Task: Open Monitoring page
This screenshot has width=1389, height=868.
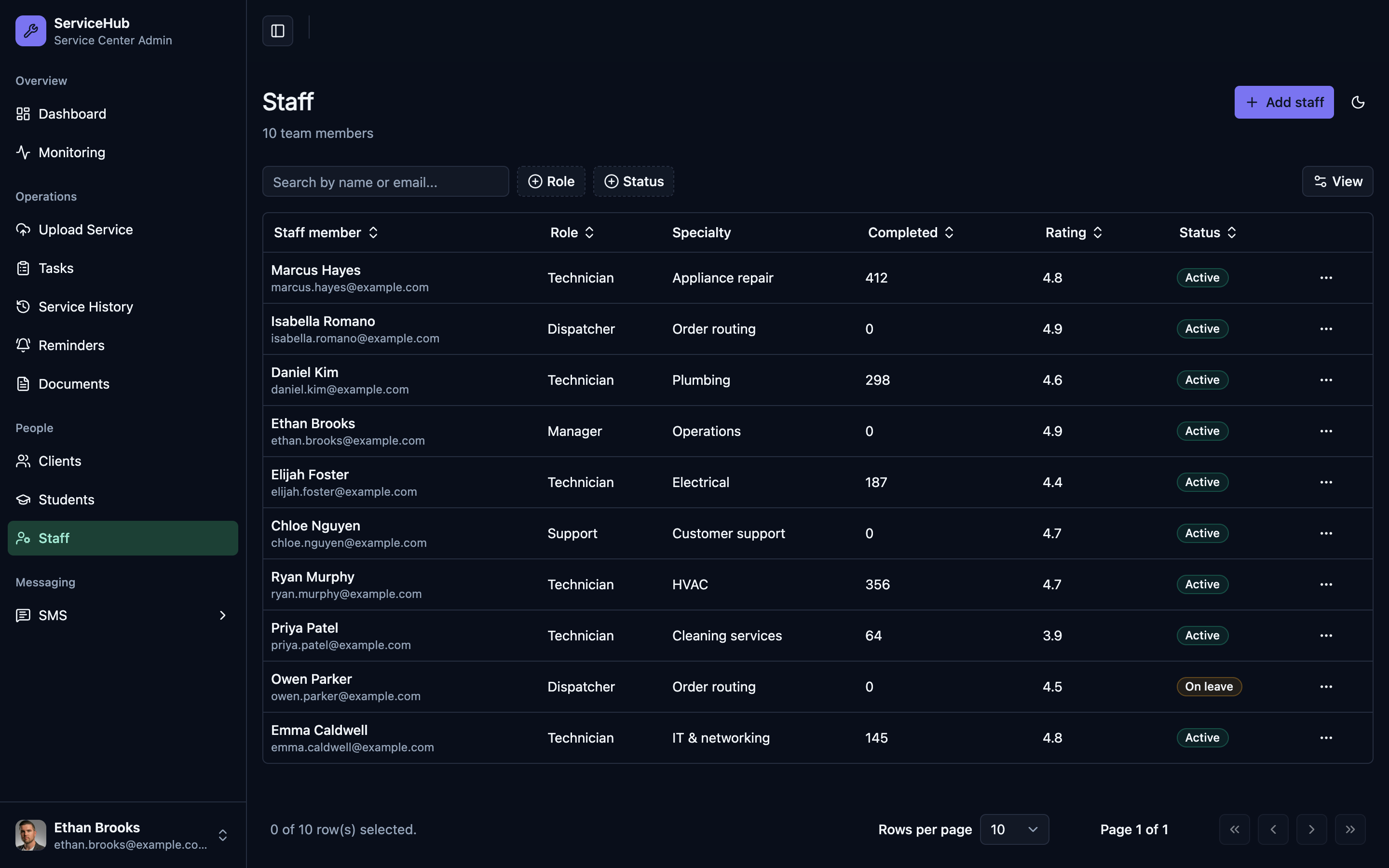Action: [x=123, y=152]
